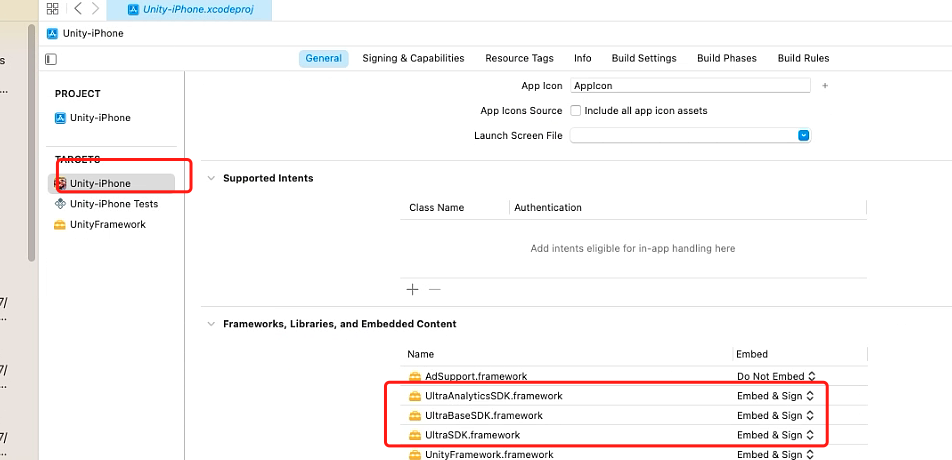The height and width of the screenshot is (460, 952).
Task: Click the Name column header in Frameworks
Action: 420,354
